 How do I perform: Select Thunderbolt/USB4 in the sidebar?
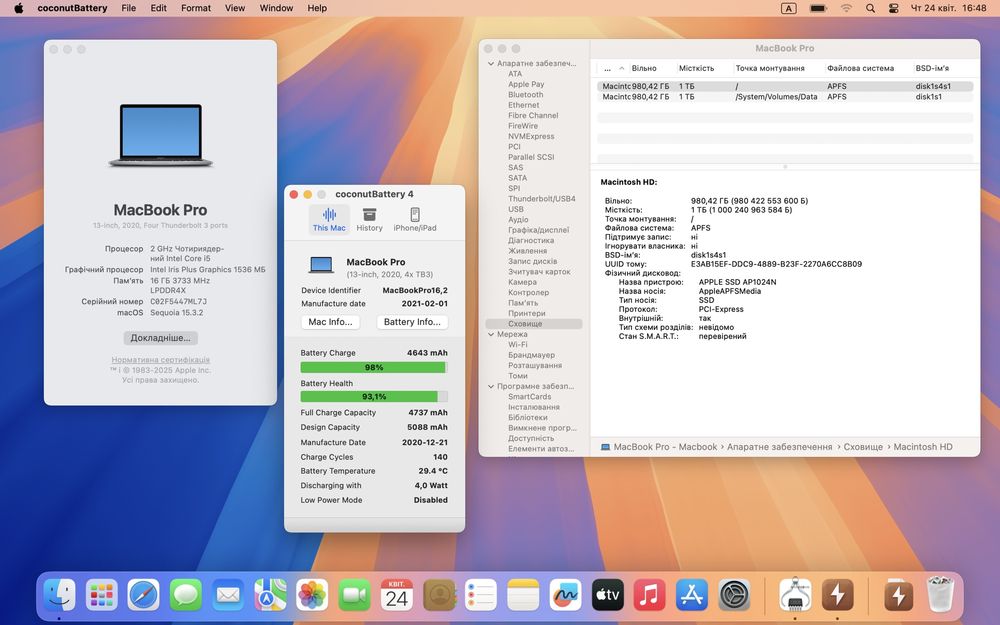[541, 199]
